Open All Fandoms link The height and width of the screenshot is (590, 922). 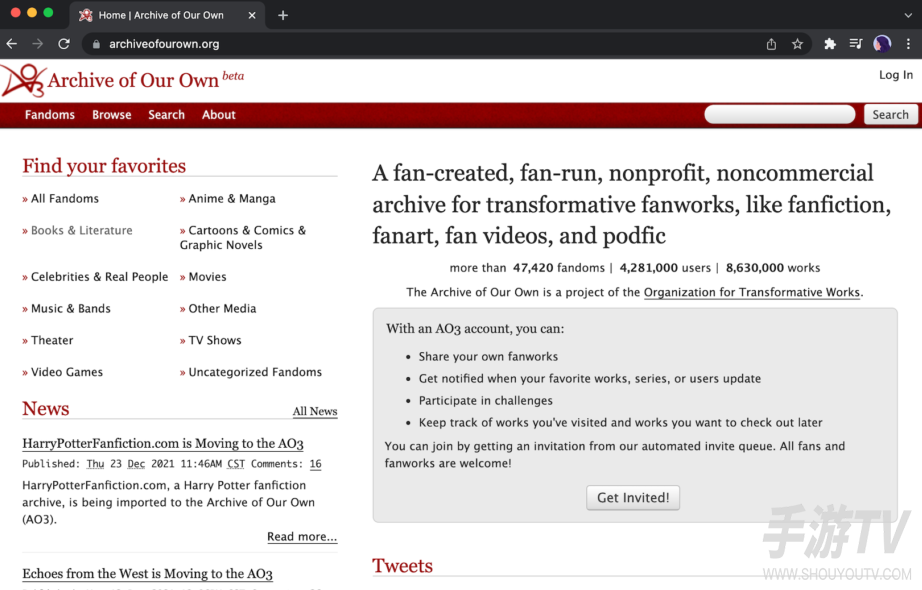click(x=65, y=199)
